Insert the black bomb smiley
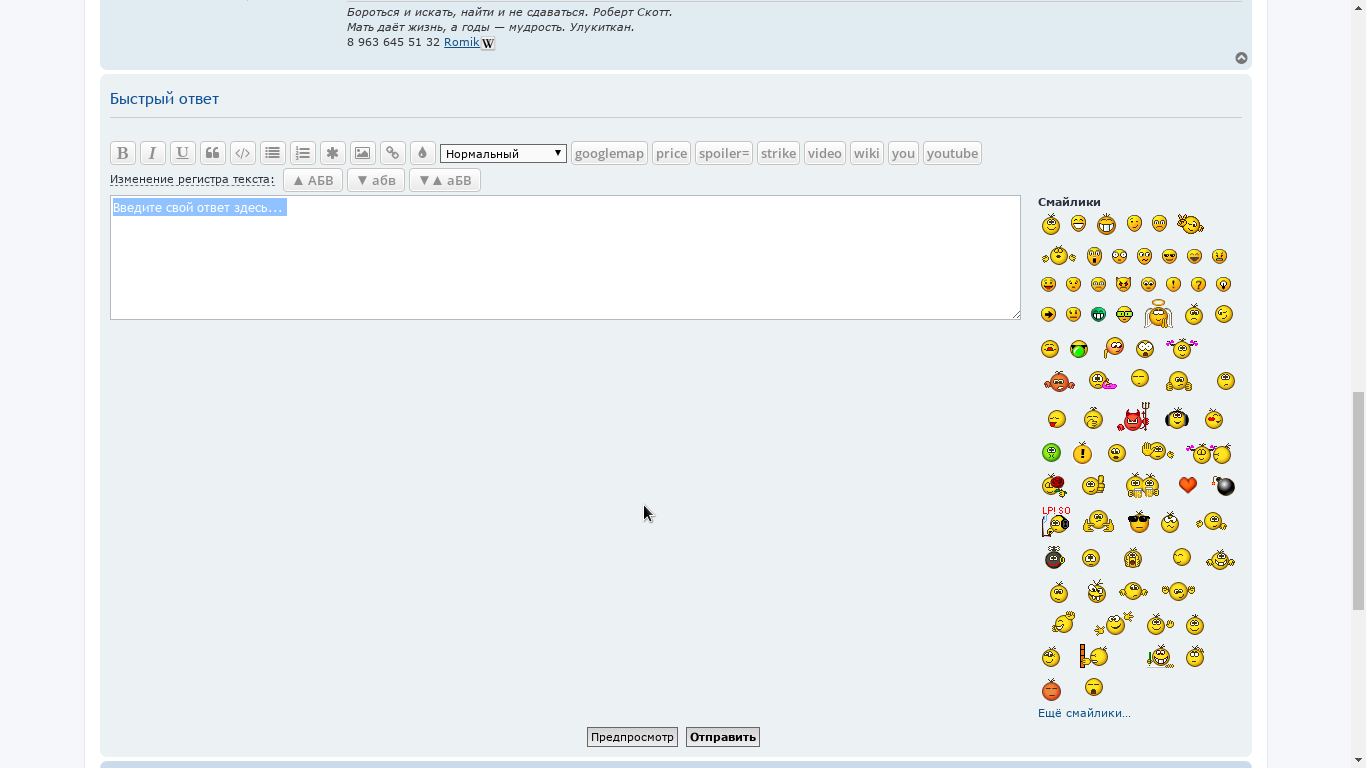This screenshot has width=1366, height=768. tap(1224, 486)
